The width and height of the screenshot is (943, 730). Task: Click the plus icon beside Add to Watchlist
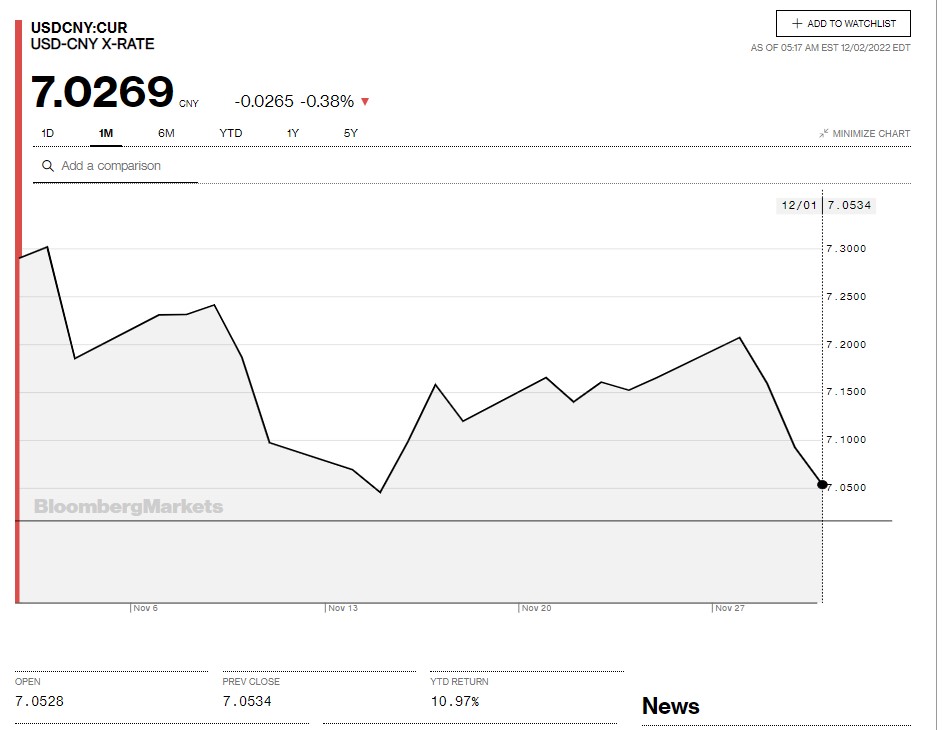797,24
